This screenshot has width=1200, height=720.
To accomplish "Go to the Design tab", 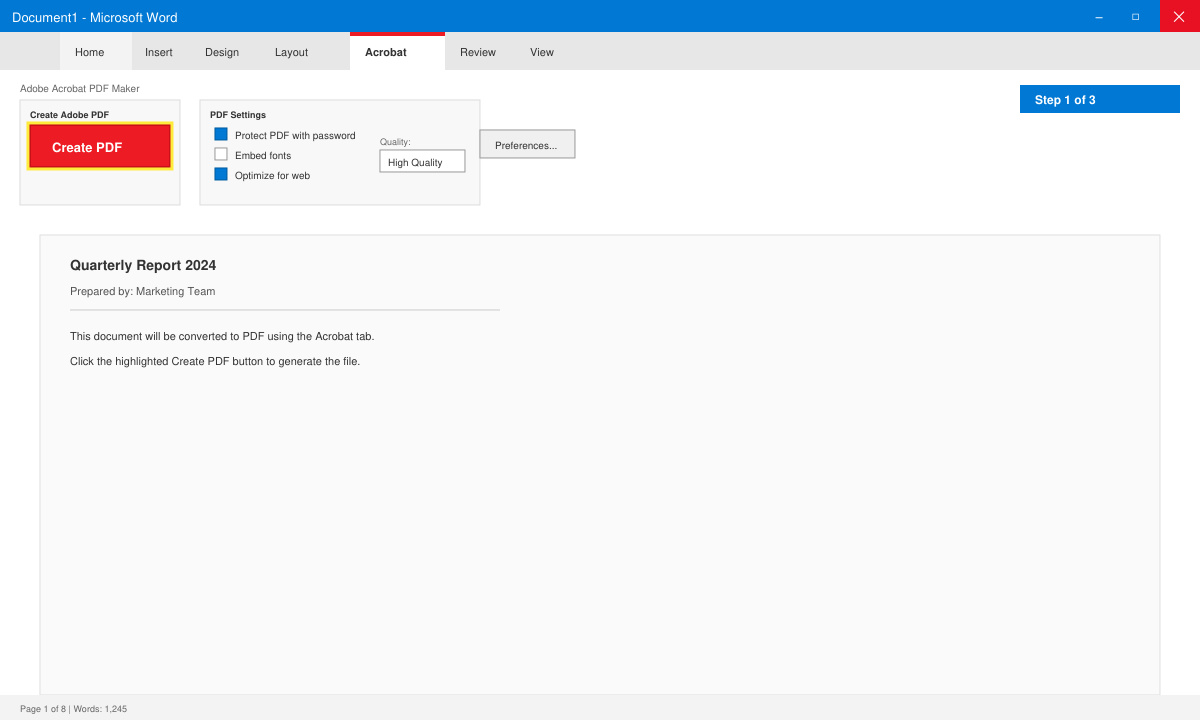I will [222, 52].
